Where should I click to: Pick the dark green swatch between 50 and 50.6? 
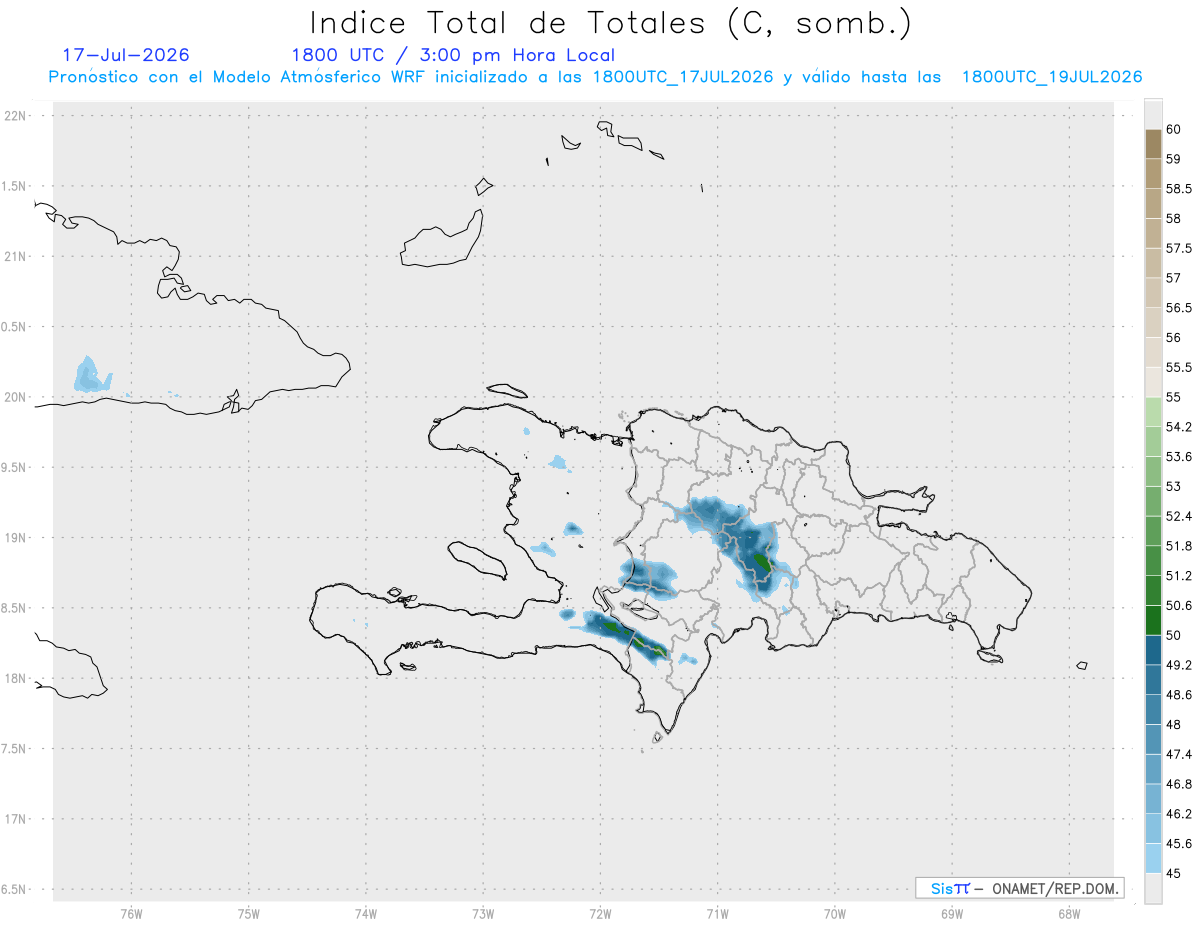tap(1153, 620)
